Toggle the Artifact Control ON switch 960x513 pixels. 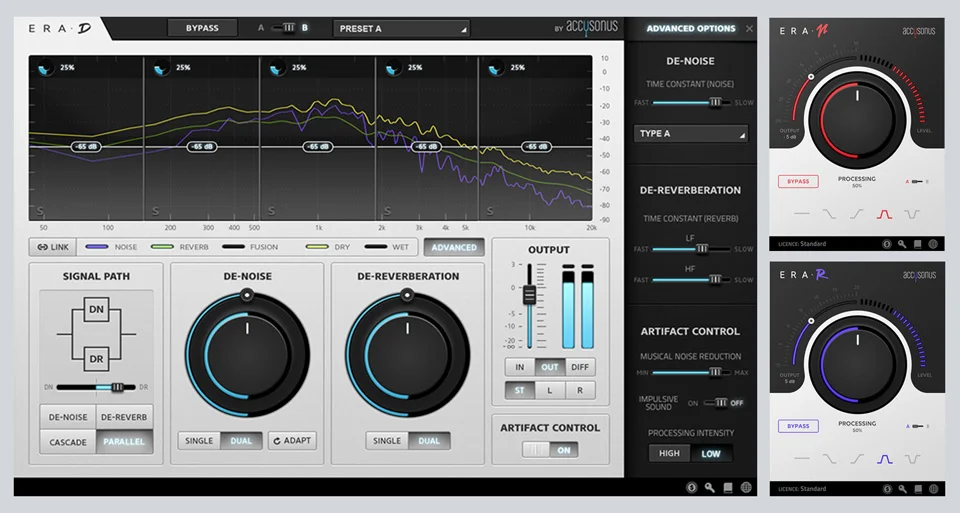[550, 450]
